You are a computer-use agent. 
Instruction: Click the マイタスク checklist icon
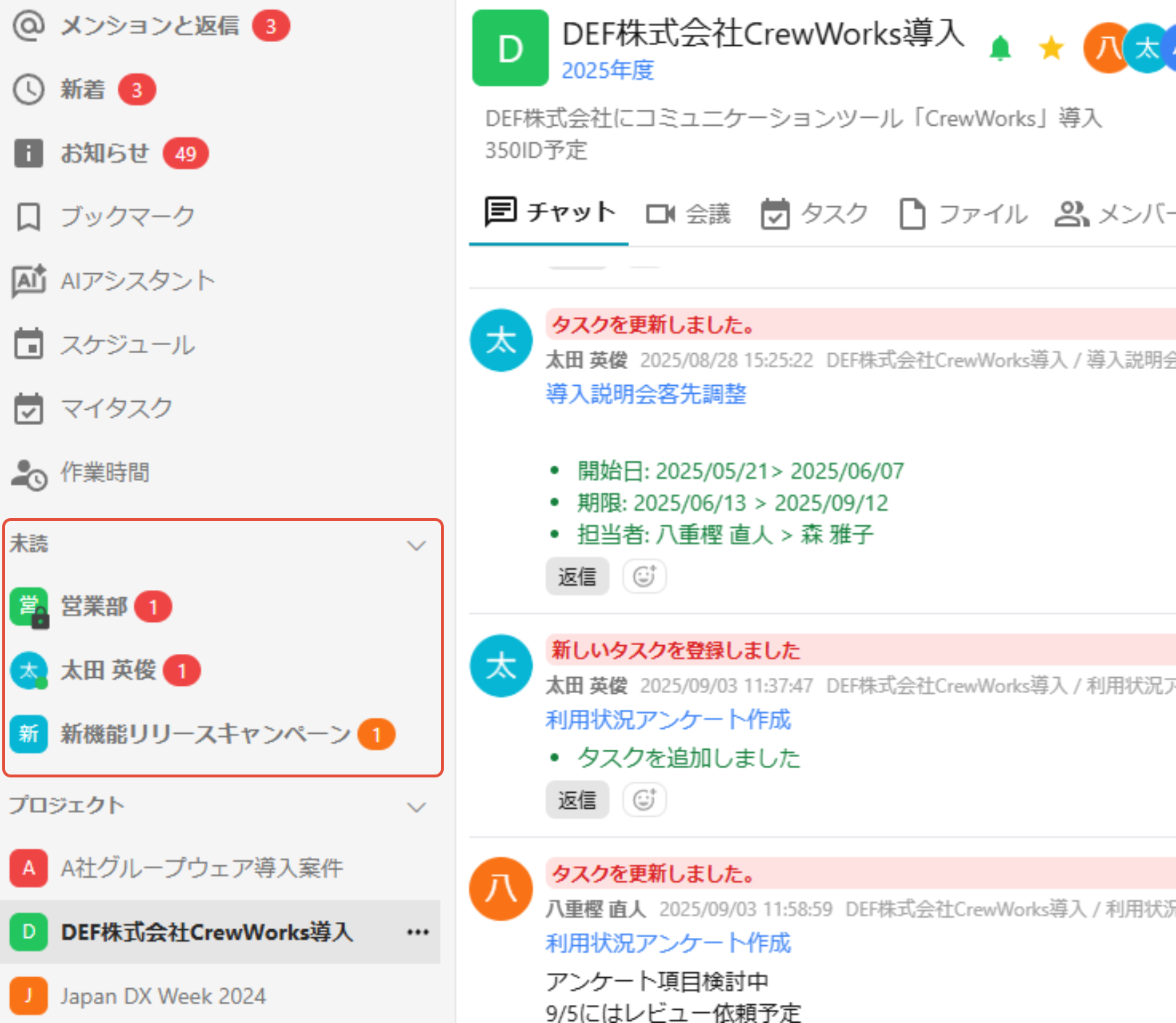coord(29,408)
